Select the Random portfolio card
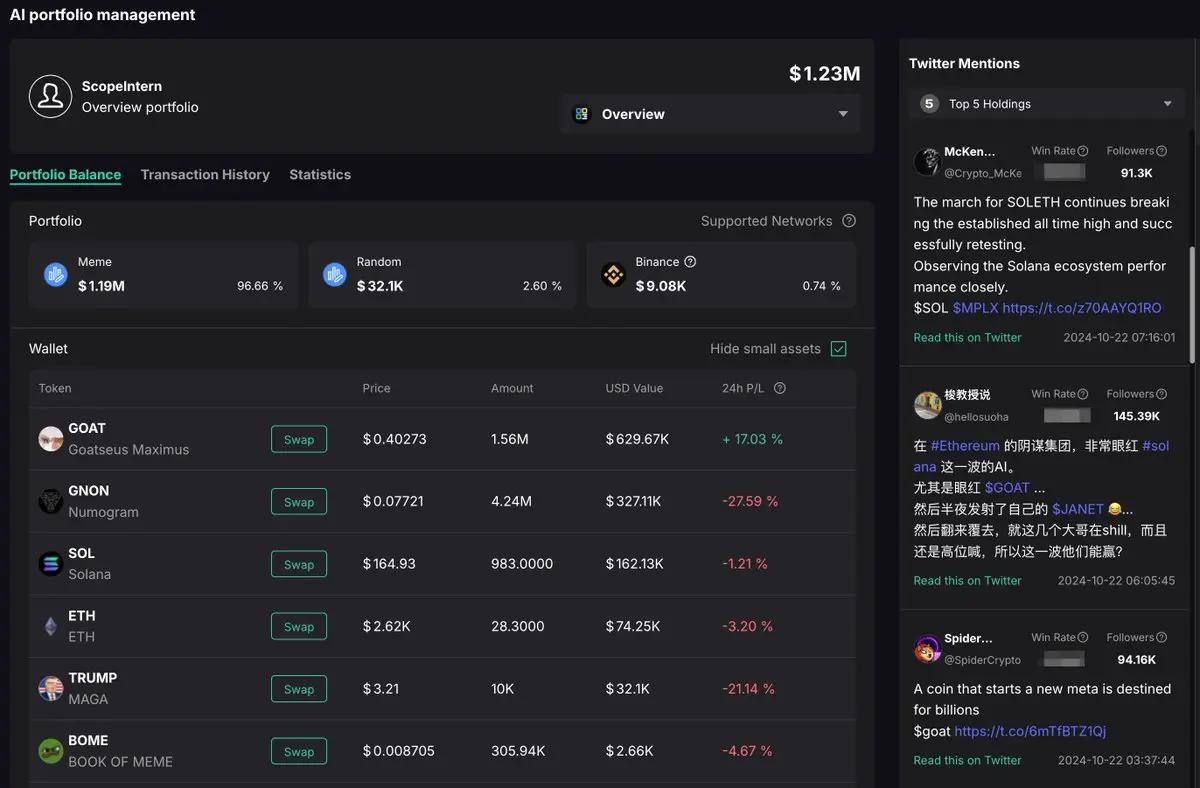 [x=442, y=274]
